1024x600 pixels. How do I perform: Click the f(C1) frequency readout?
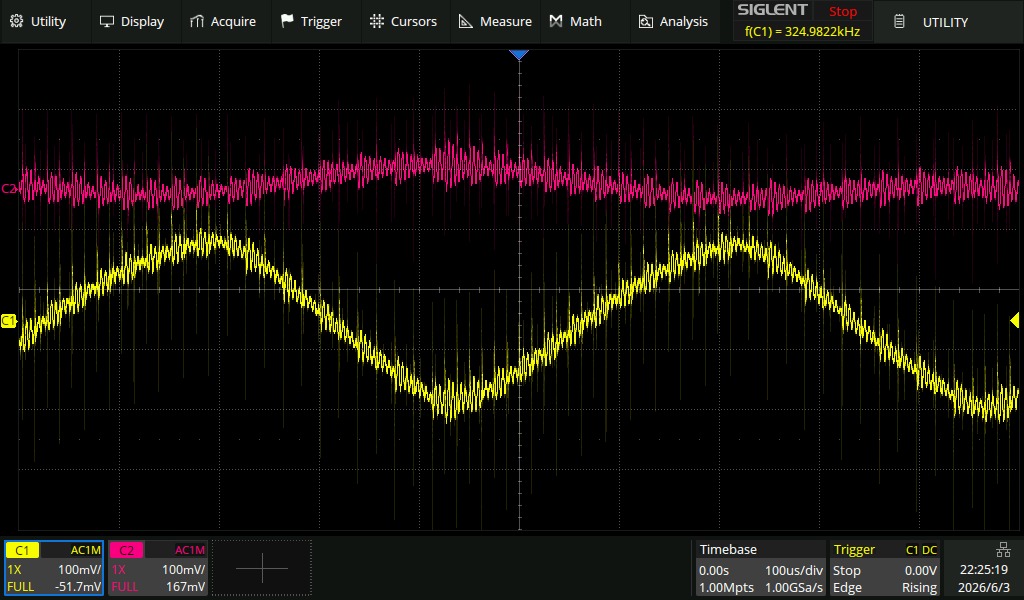802,31
